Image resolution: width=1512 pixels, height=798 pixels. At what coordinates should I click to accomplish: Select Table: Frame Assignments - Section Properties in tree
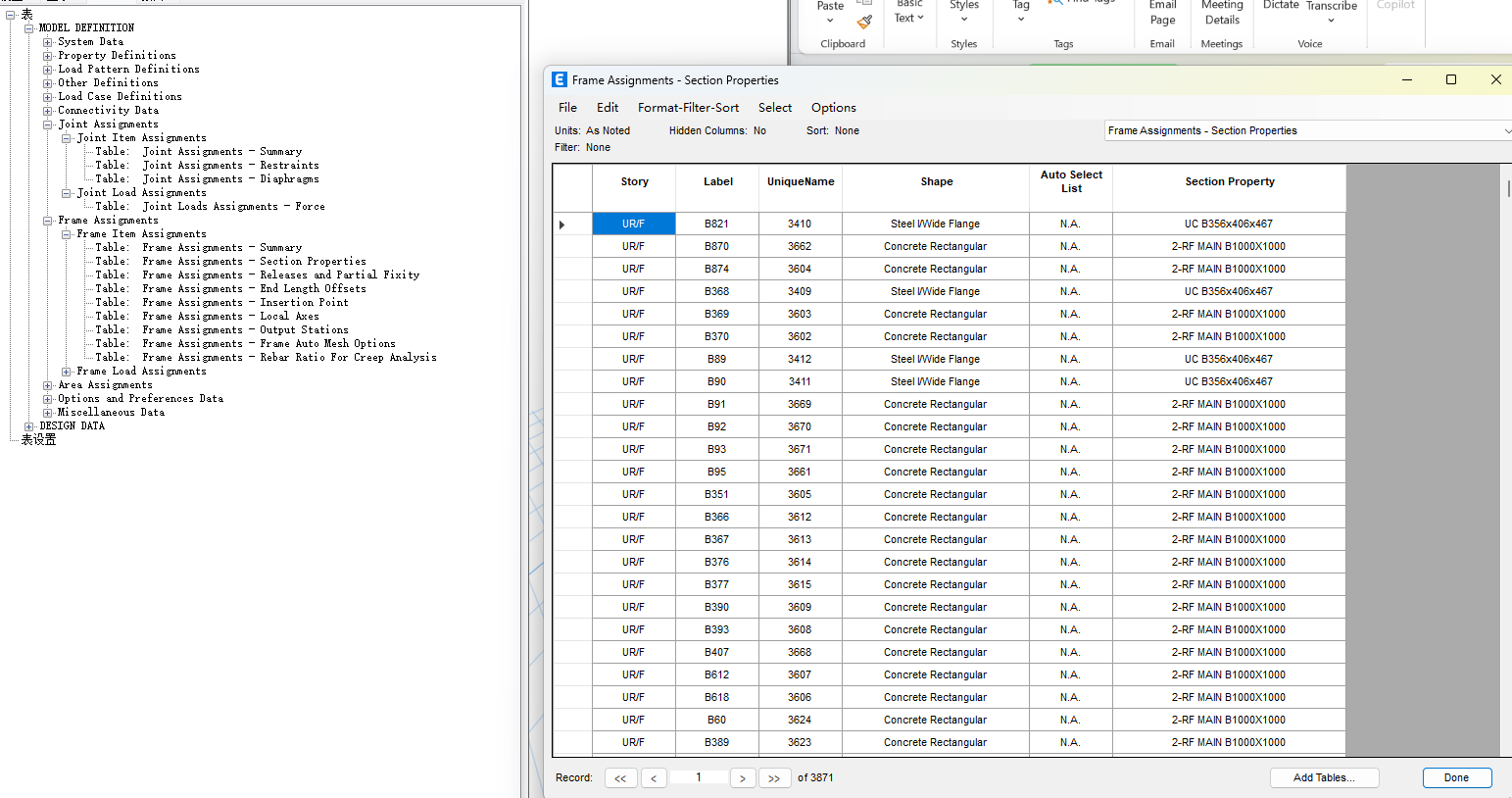(x=230, y=262)
